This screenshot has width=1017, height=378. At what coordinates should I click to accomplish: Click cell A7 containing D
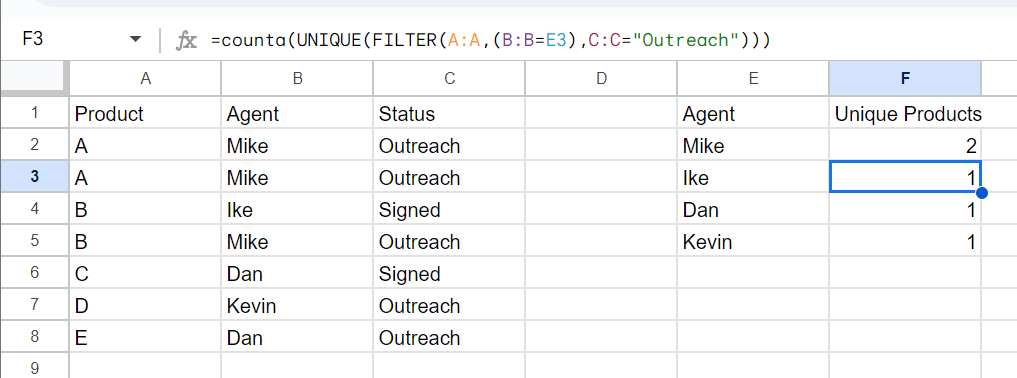click(x=145, y=304)
